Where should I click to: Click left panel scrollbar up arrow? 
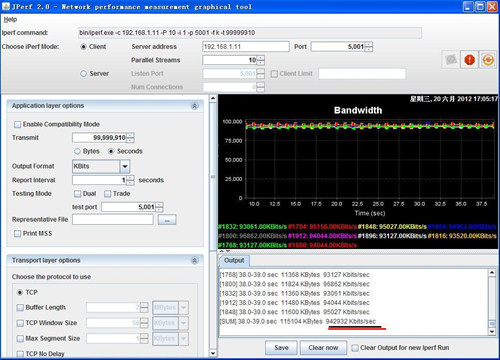pyautogui.click(x=213, y=98)
